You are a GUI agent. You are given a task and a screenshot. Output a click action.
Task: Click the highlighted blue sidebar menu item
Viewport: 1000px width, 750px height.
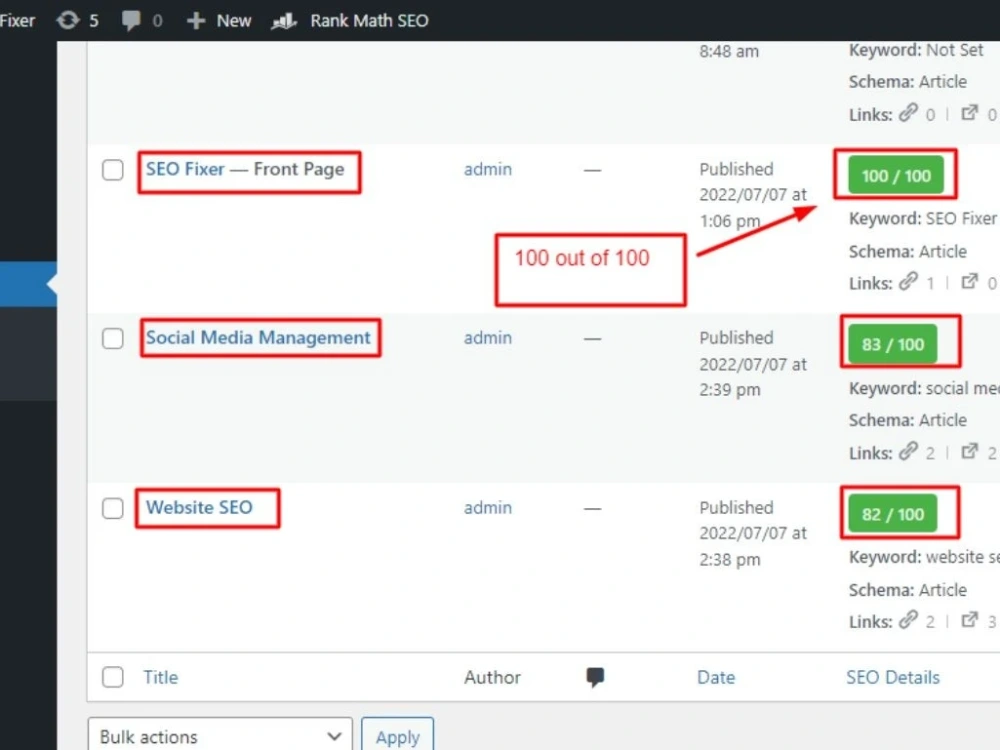tap(28, 284)
